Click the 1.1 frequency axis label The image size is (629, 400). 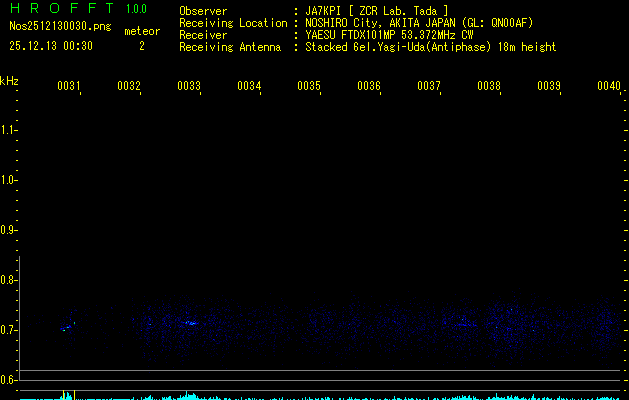9,130
